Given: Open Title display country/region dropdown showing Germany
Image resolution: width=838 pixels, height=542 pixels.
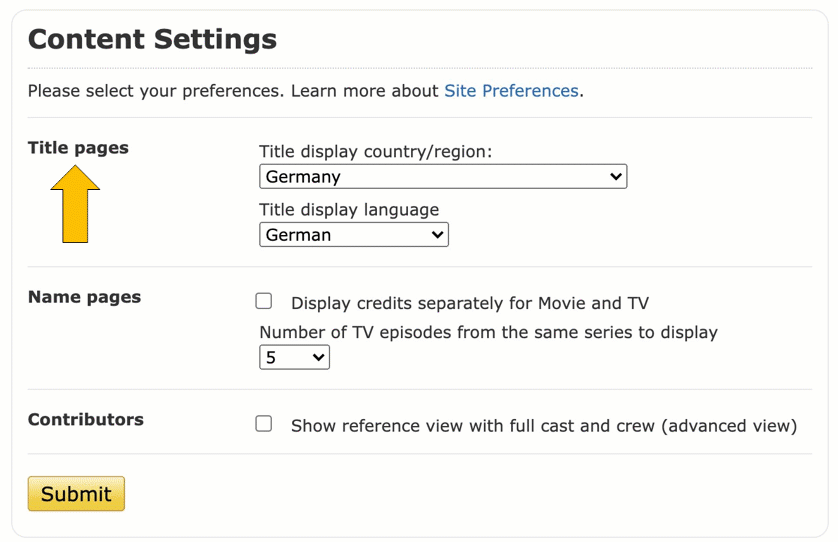Looking at the screenshot, I should click(x=443, y=176).
